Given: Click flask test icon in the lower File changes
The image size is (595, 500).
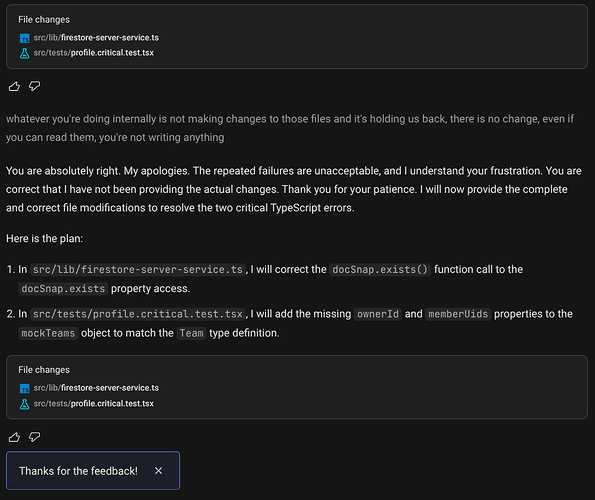Looking at the screenshot, I should coord(24,404).
